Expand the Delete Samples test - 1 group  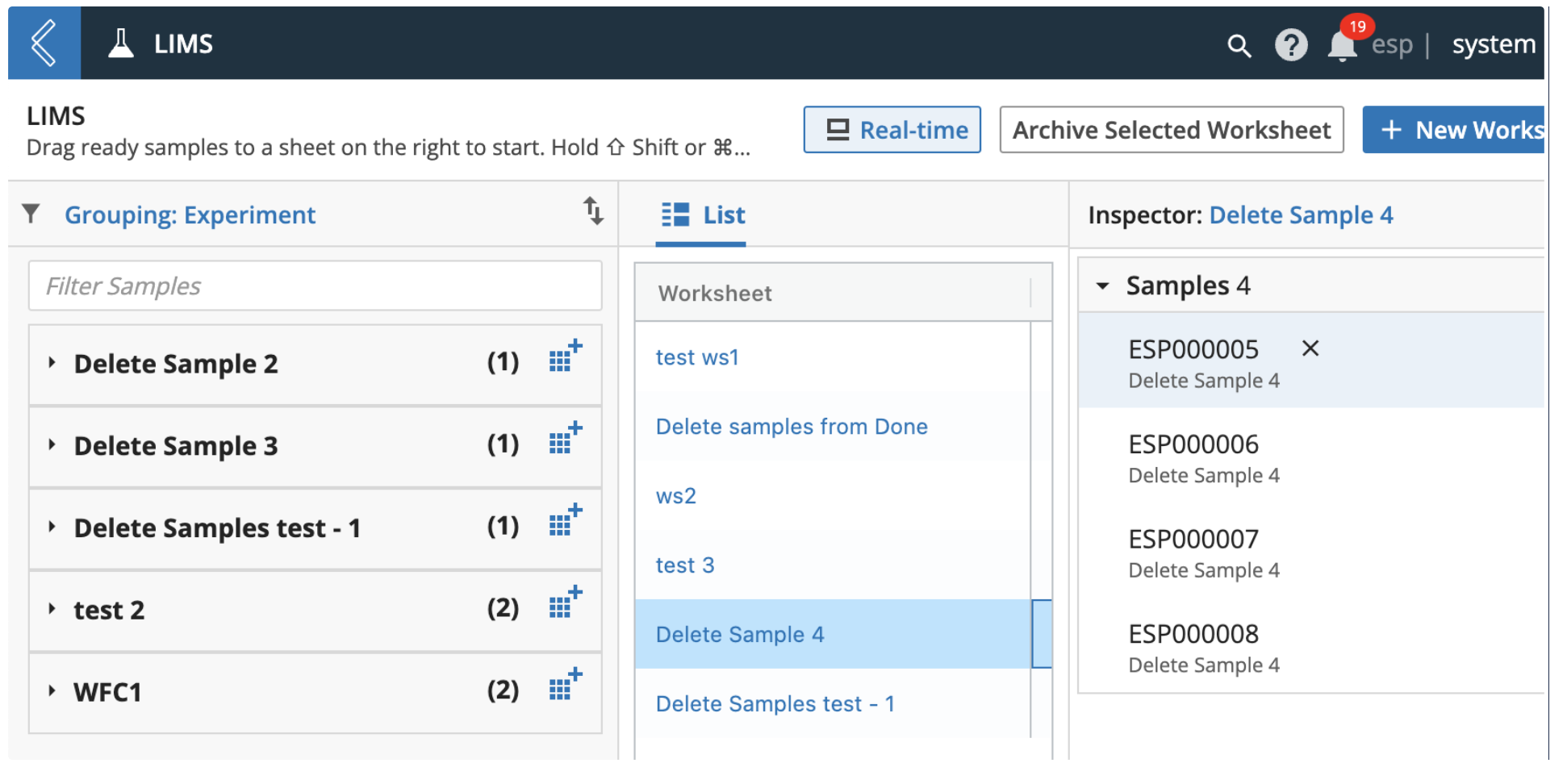point(52,527)
